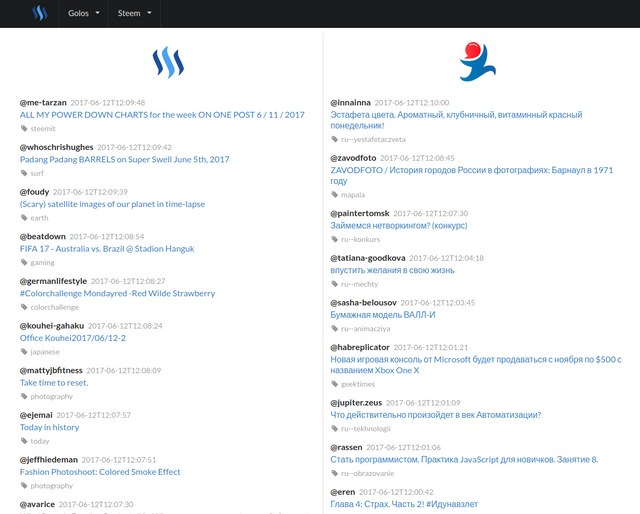Open post 'Новая игровая консоль от Microsoft'
Image resolution: width=640 pixels, height=514 pixels.
pos(476,365)
